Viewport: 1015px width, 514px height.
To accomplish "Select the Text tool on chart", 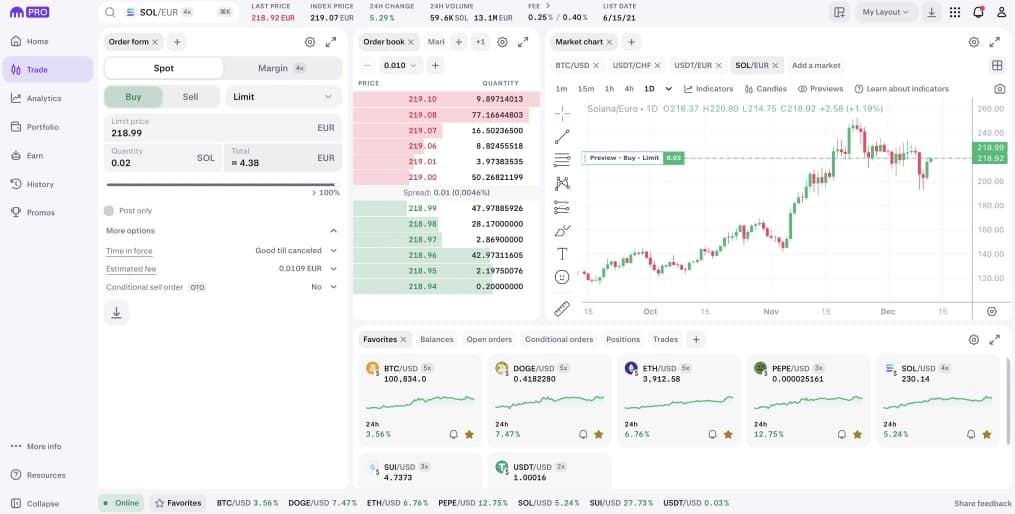I will pos(562,254).
